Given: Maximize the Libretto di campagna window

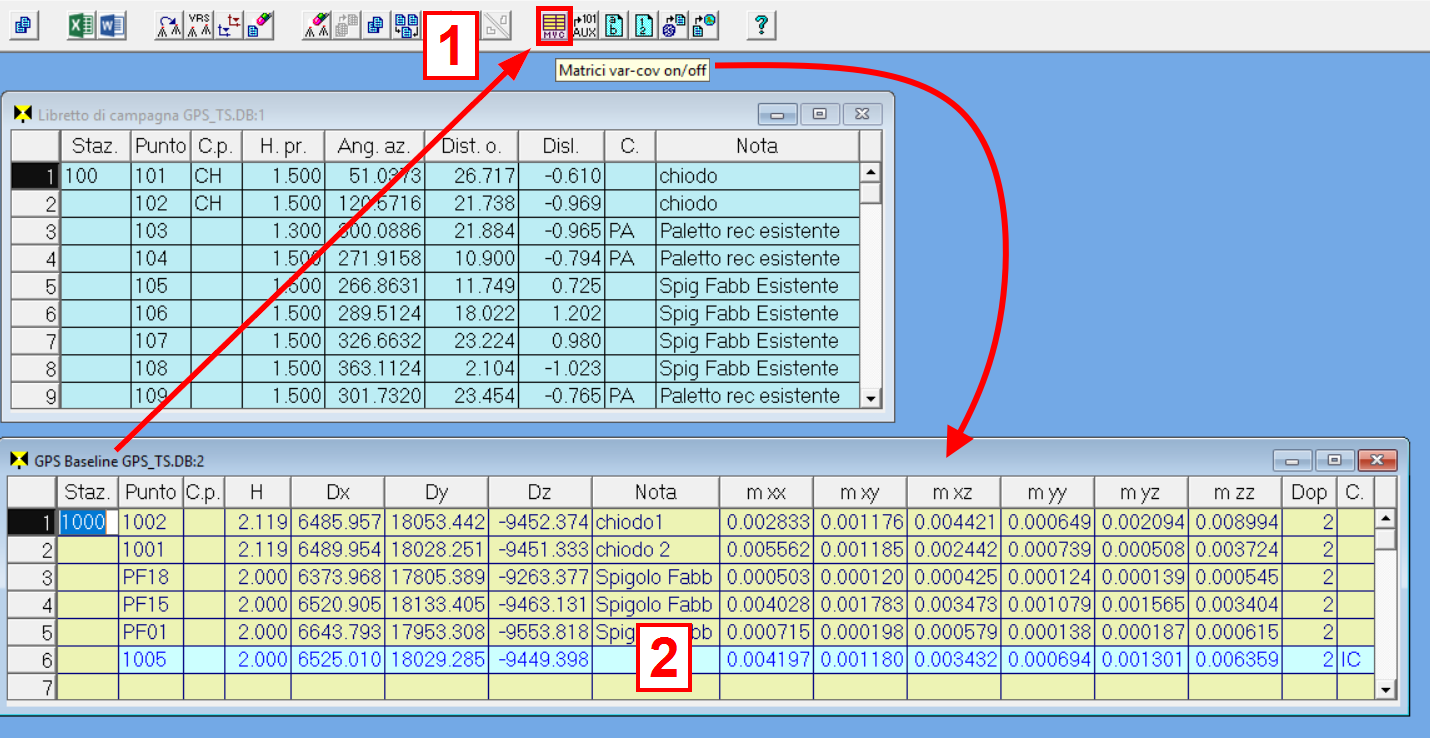Looking at the screenshot, I should tap(820, 114).
